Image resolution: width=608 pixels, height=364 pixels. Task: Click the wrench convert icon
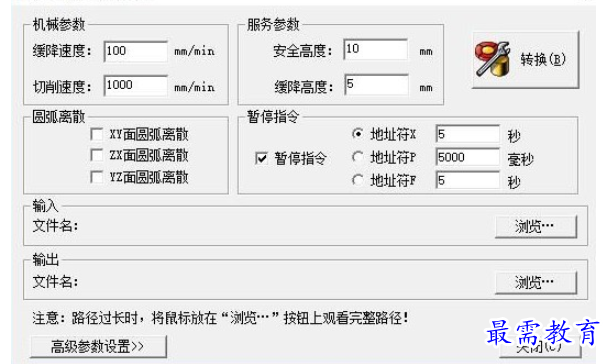point(492,59)
